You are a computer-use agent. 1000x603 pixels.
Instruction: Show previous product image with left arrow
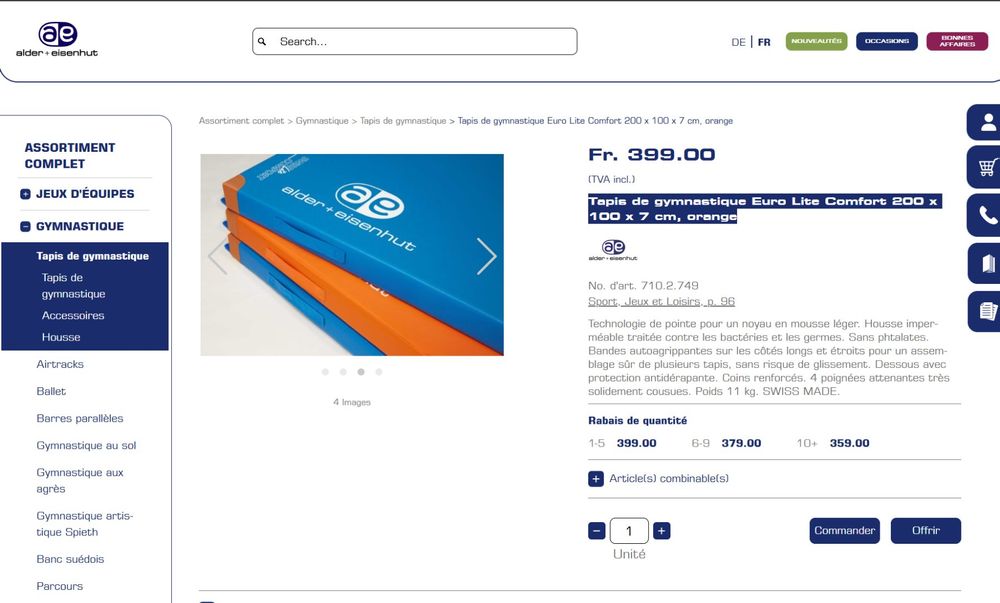pos(217,256)
